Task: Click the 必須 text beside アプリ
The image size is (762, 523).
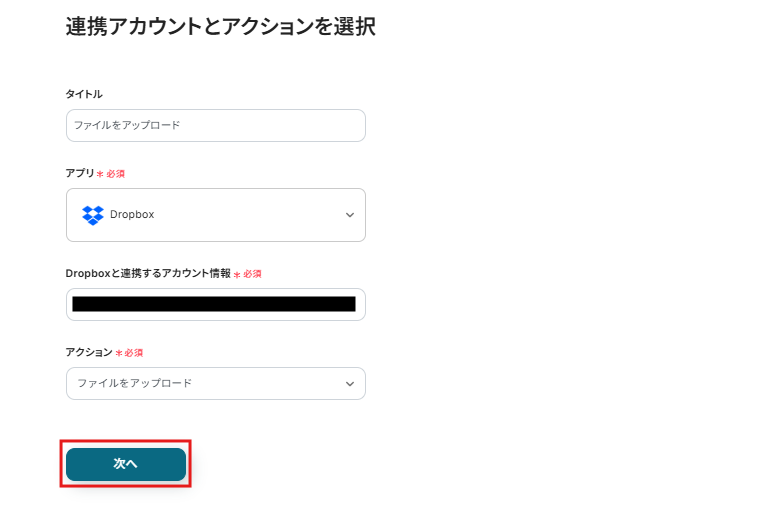Action: [x=116, y=174]
